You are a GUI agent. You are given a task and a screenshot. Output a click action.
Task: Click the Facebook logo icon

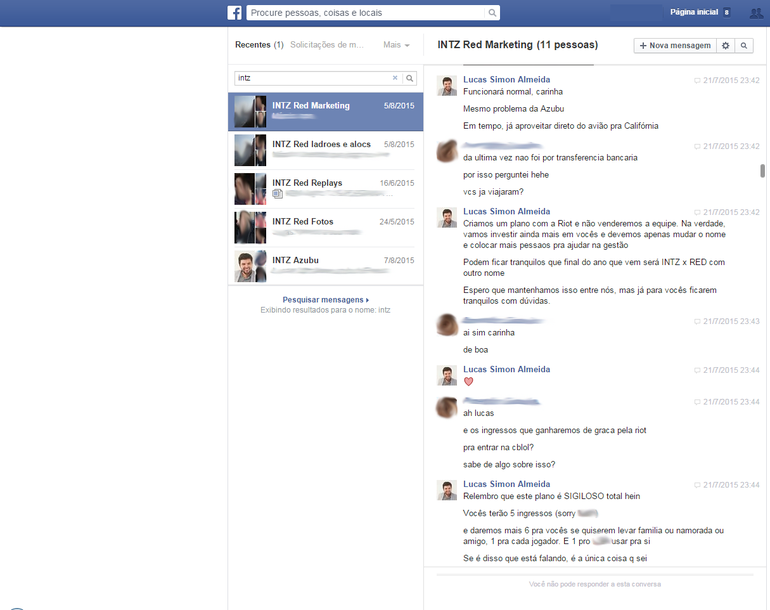(x=234, y=13)
